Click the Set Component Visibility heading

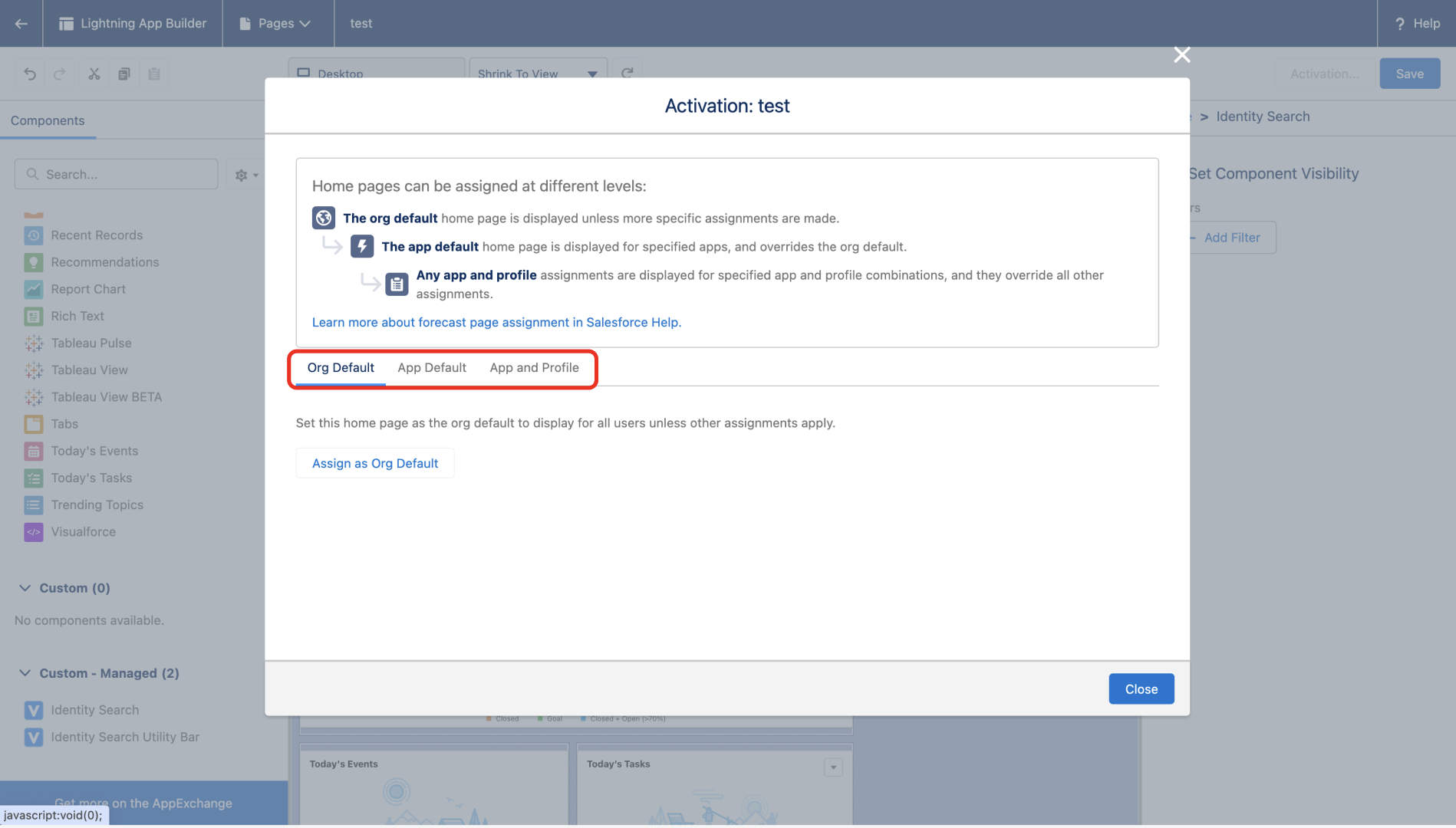1273,174
